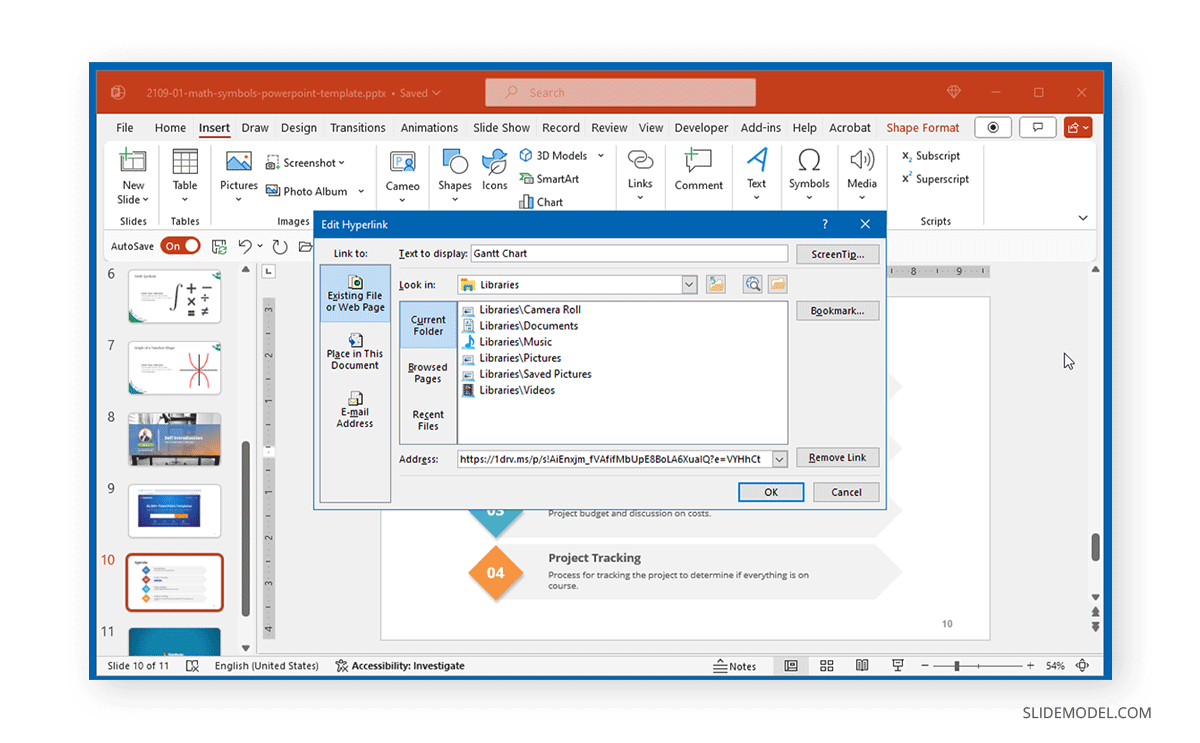Open the File menu
Image resolution: width=1200 pixels, height=743 pixels.
click(x=125, y=128)
